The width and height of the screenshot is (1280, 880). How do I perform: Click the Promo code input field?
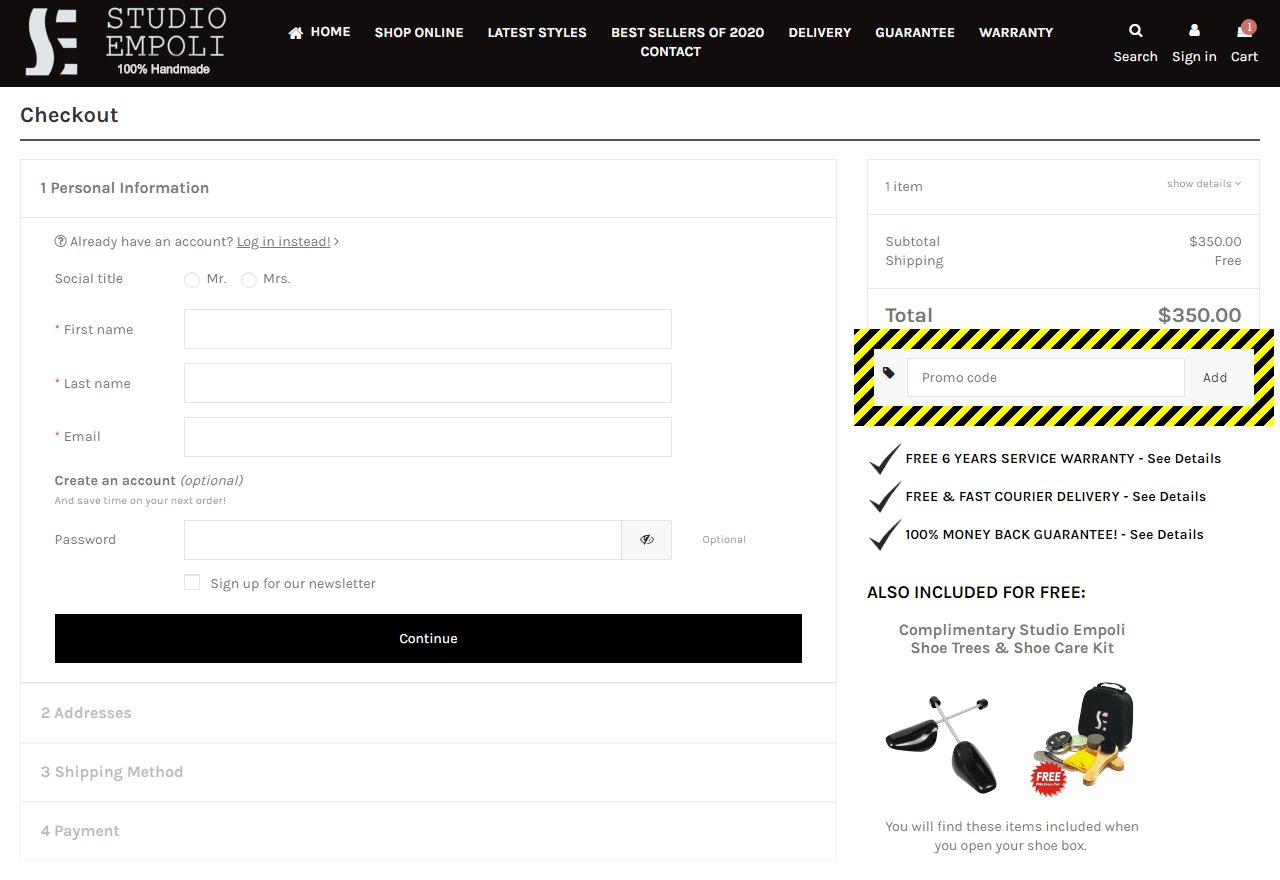click(1044, 377)
